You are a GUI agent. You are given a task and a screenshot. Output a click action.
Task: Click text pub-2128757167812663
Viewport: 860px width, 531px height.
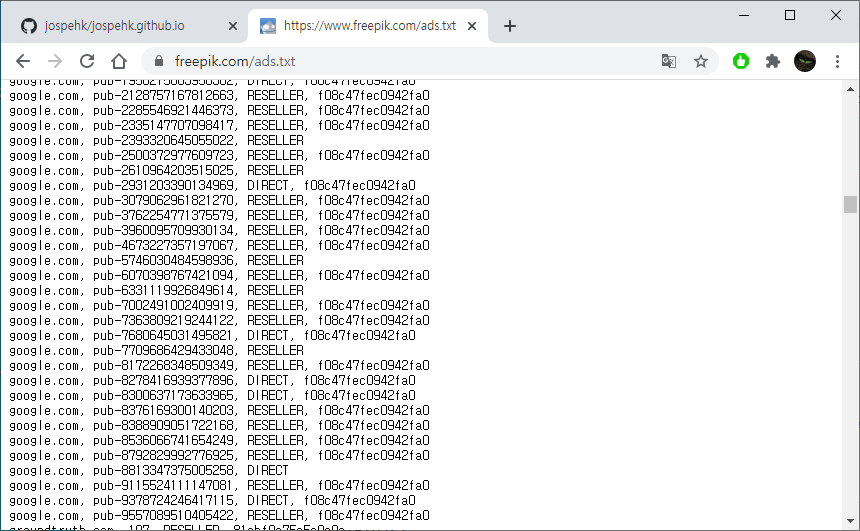pyautogui.click(x=165, y=95)
